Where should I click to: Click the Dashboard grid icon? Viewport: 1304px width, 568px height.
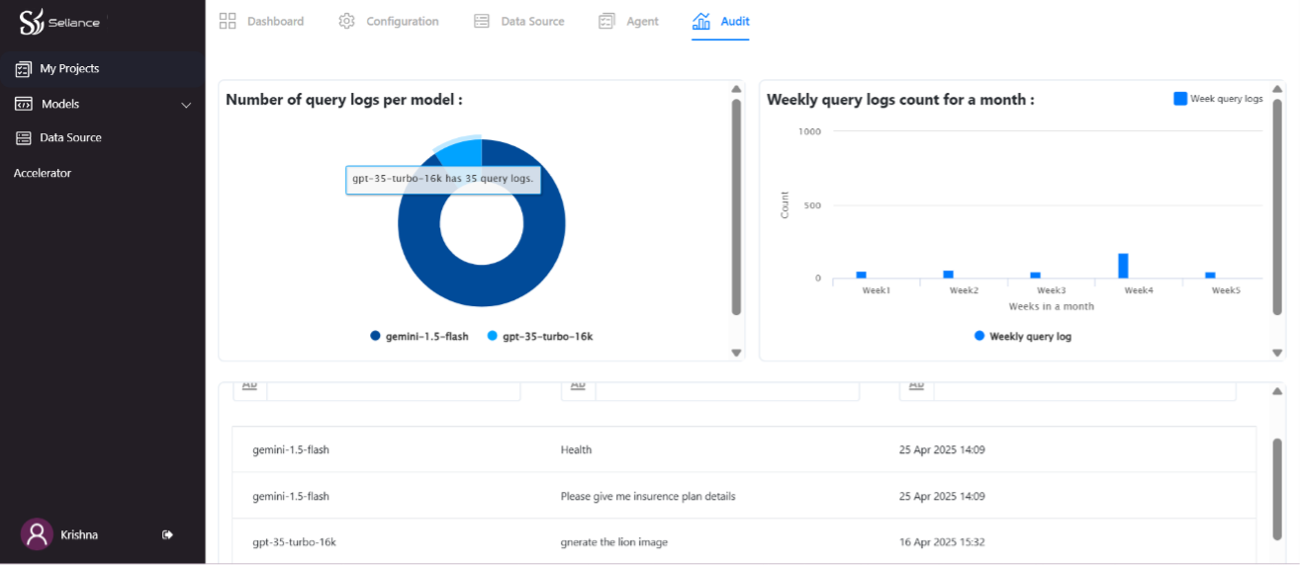227,21
